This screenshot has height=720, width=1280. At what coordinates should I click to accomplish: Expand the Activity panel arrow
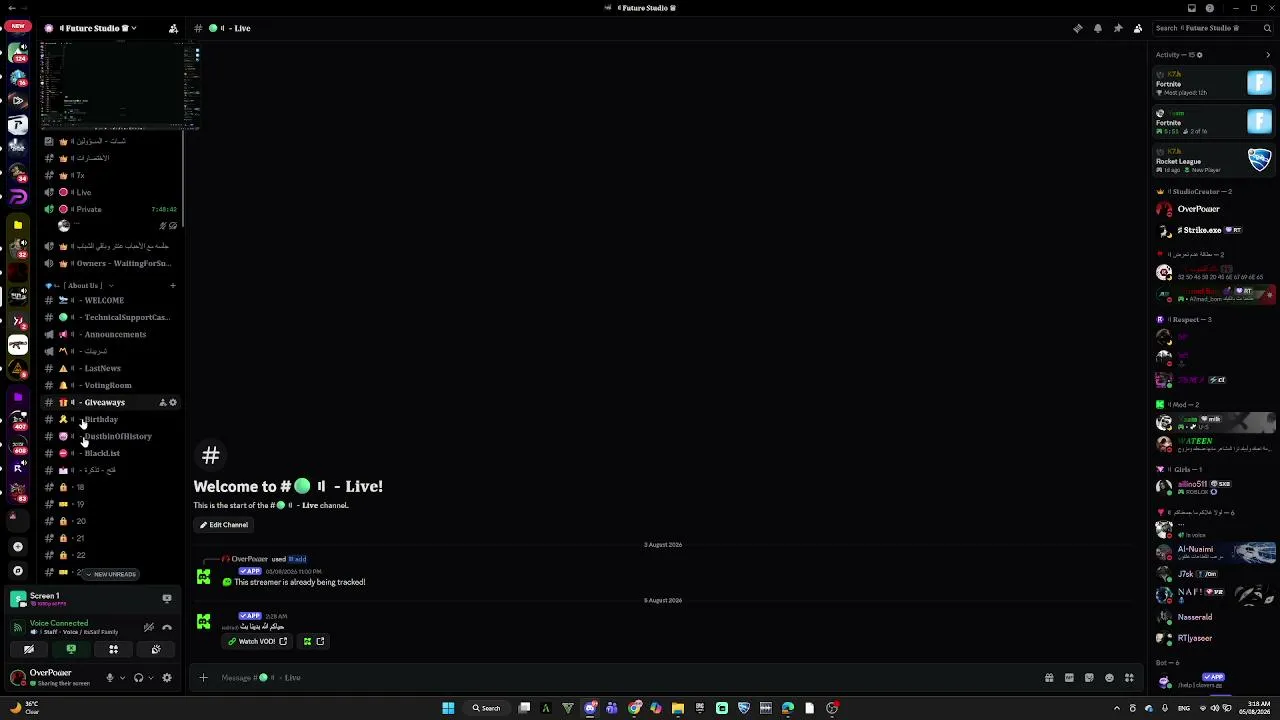point(1268,55)
